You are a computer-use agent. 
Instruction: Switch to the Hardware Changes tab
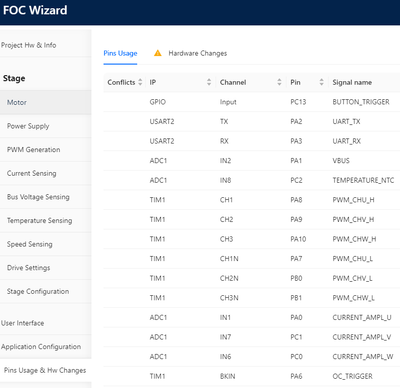pyautogui.click(x=197, y=53)
